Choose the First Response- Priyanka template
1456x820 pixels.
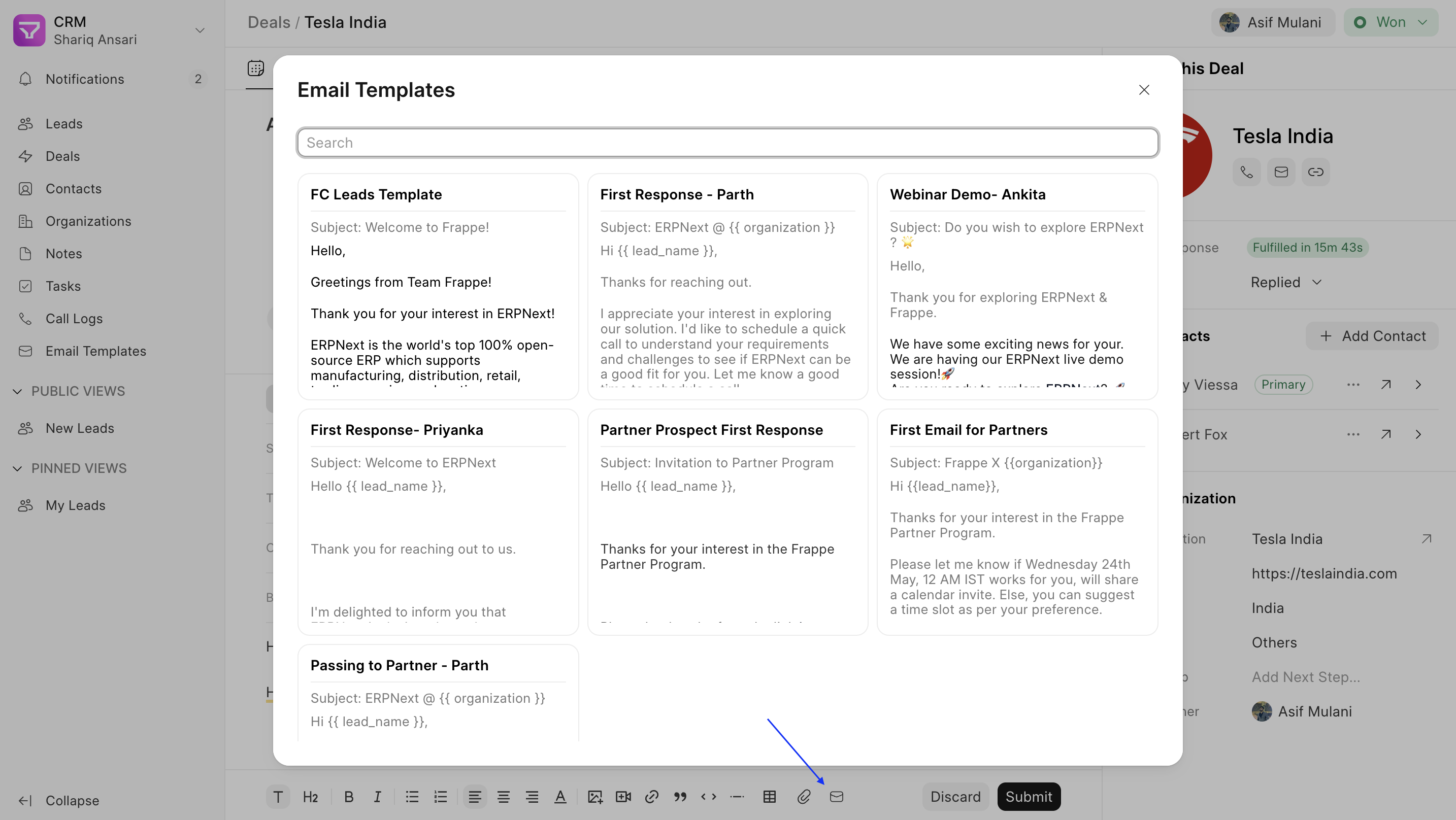tap(438, 522)
